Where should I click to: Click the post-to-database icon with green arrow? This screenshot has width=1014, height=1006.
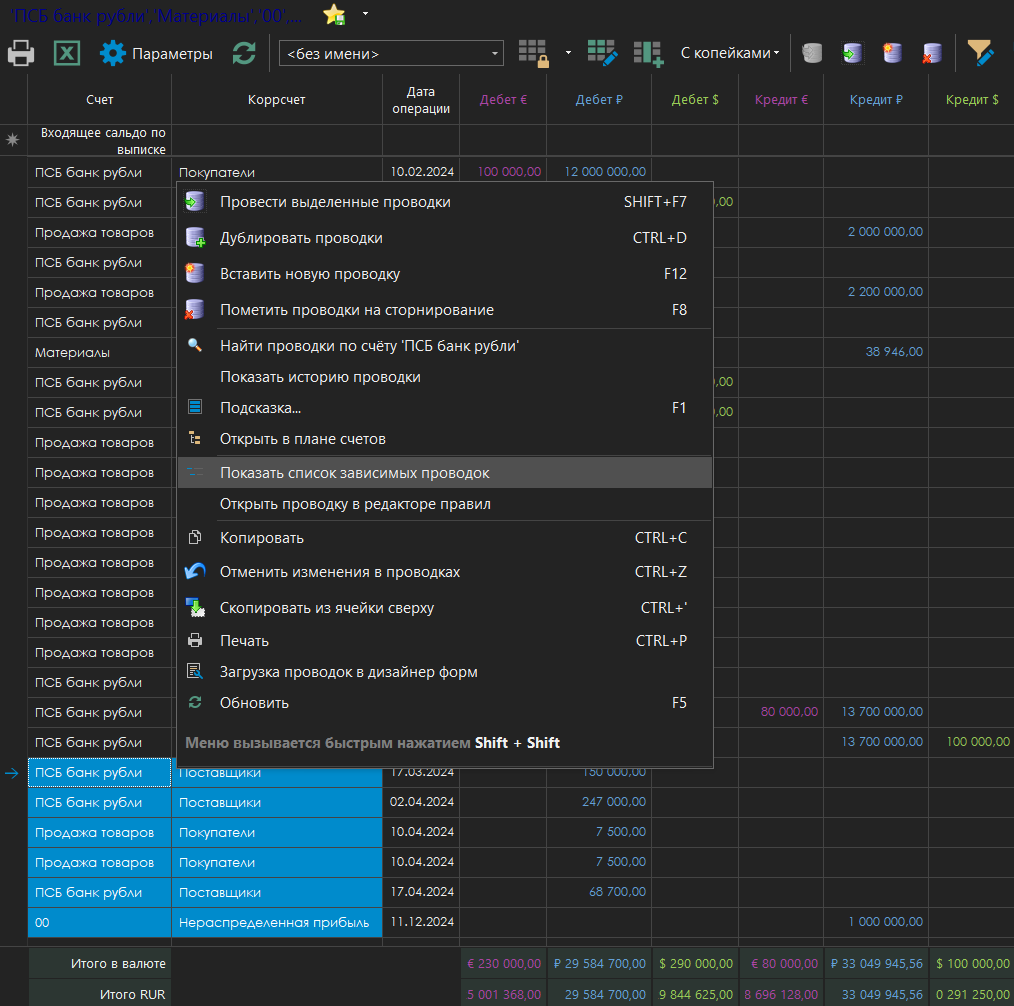coord(850,53)
